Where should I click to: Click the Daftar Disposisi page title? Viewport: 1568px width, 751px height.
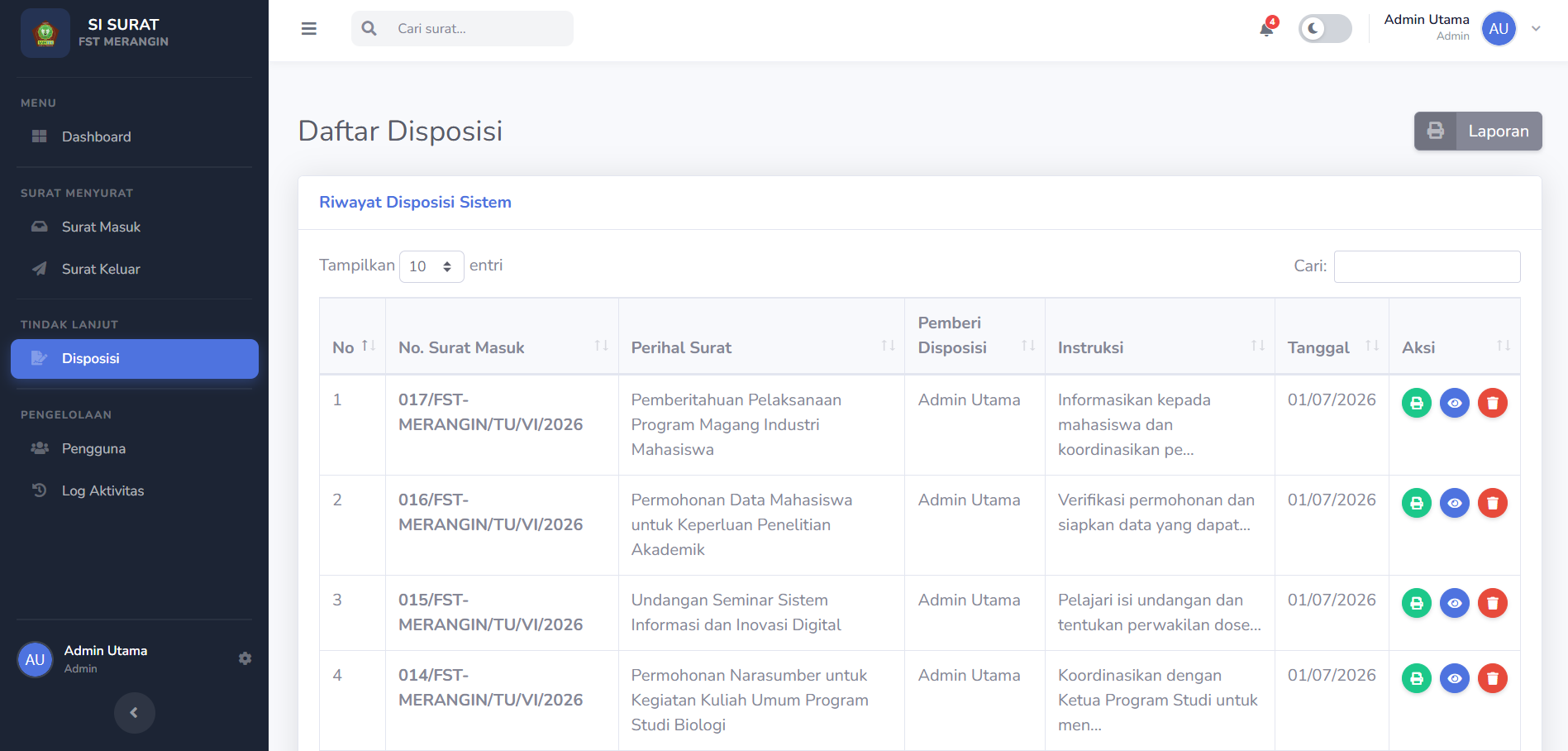(x=400, y=132)
